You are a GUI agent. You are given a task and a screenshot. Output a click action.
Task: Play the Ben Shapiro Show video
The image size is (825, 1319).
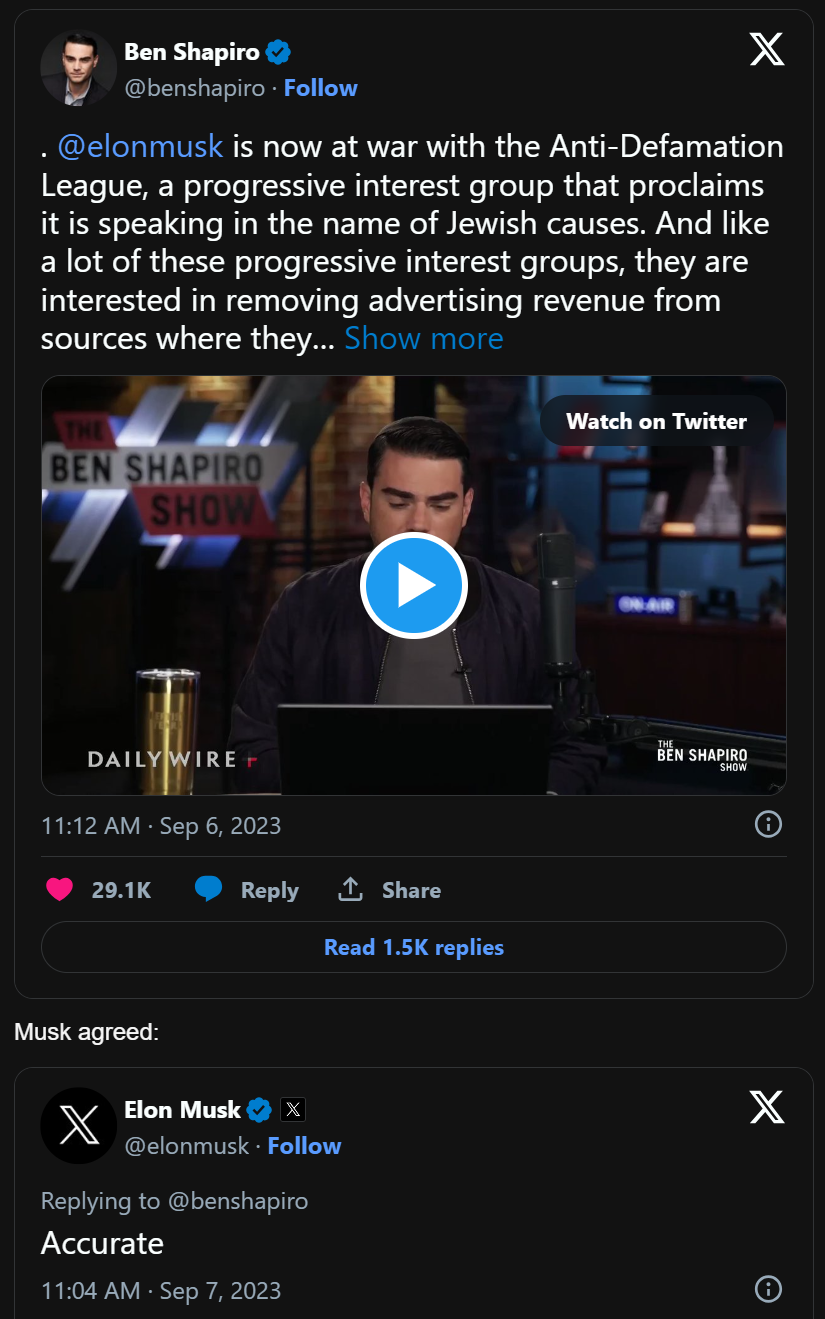coord(413,585)
